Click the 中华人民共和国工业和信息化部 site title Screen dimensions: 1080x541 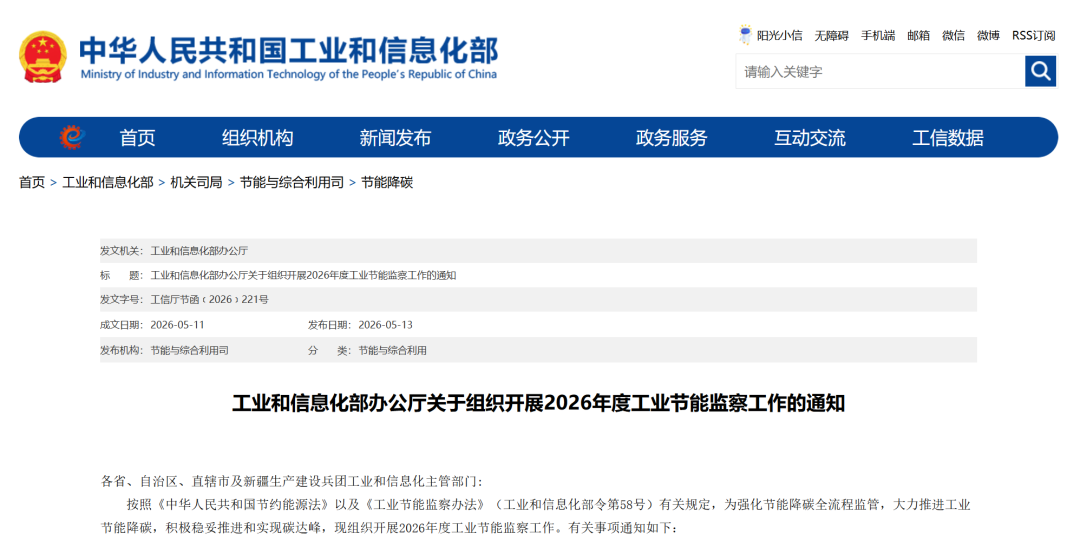pyautogui.click(x=288, y=50)
